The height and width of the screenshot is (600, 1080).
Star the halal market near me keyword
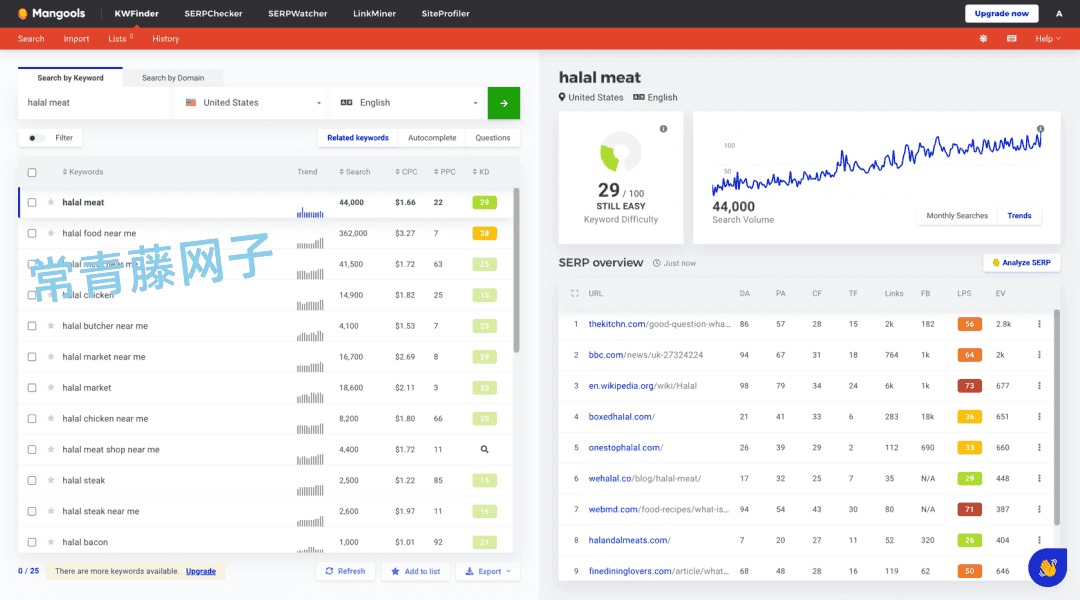[51, 357]
